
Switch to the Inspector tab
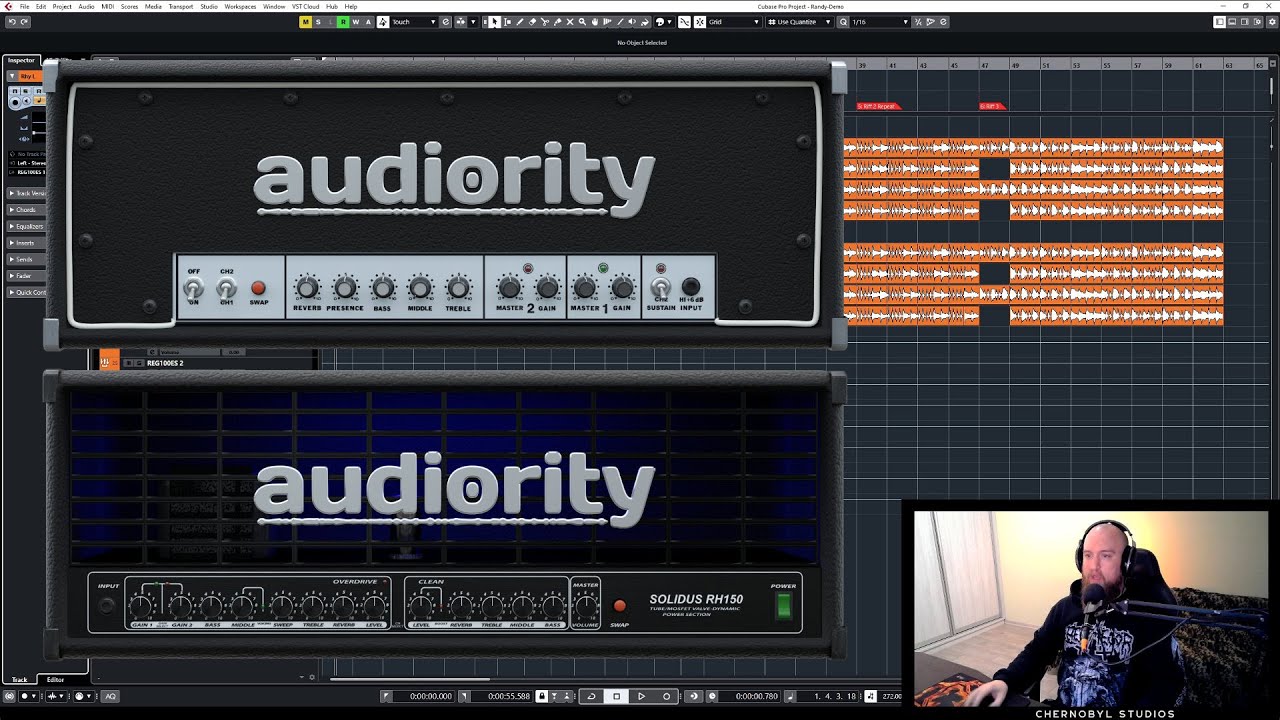[21, 61]
